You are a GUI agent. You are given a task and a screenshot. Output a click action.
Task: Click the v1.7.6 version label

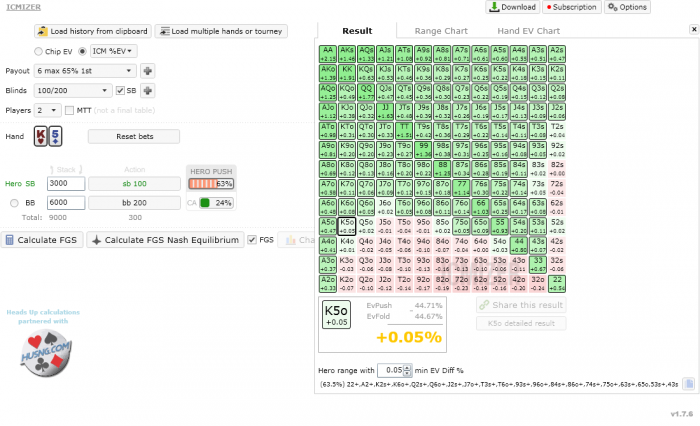682,414
